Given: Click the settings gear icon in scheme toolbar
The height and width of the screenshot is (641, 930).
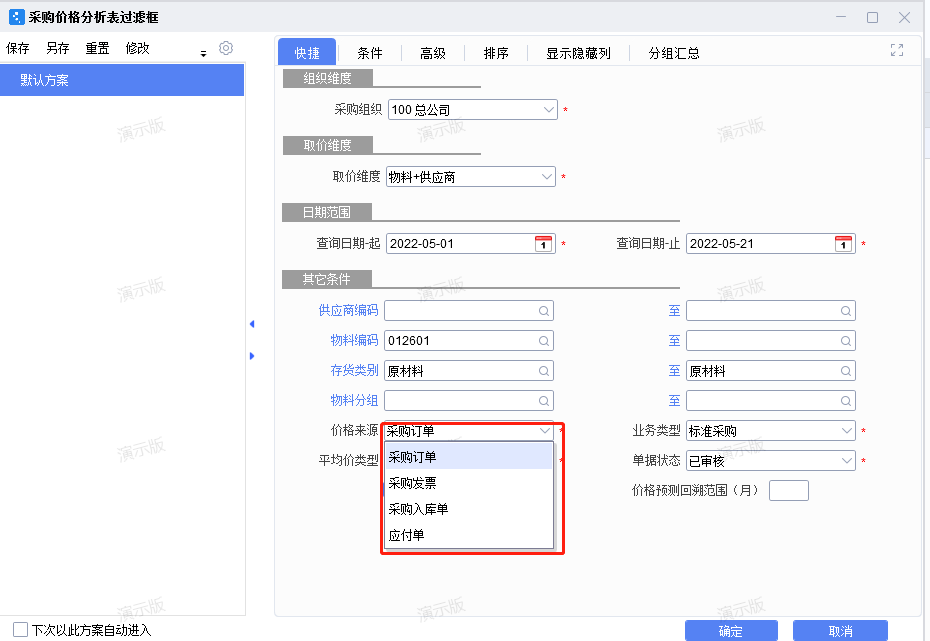Looking at the screenshot, I should point(226,48).
